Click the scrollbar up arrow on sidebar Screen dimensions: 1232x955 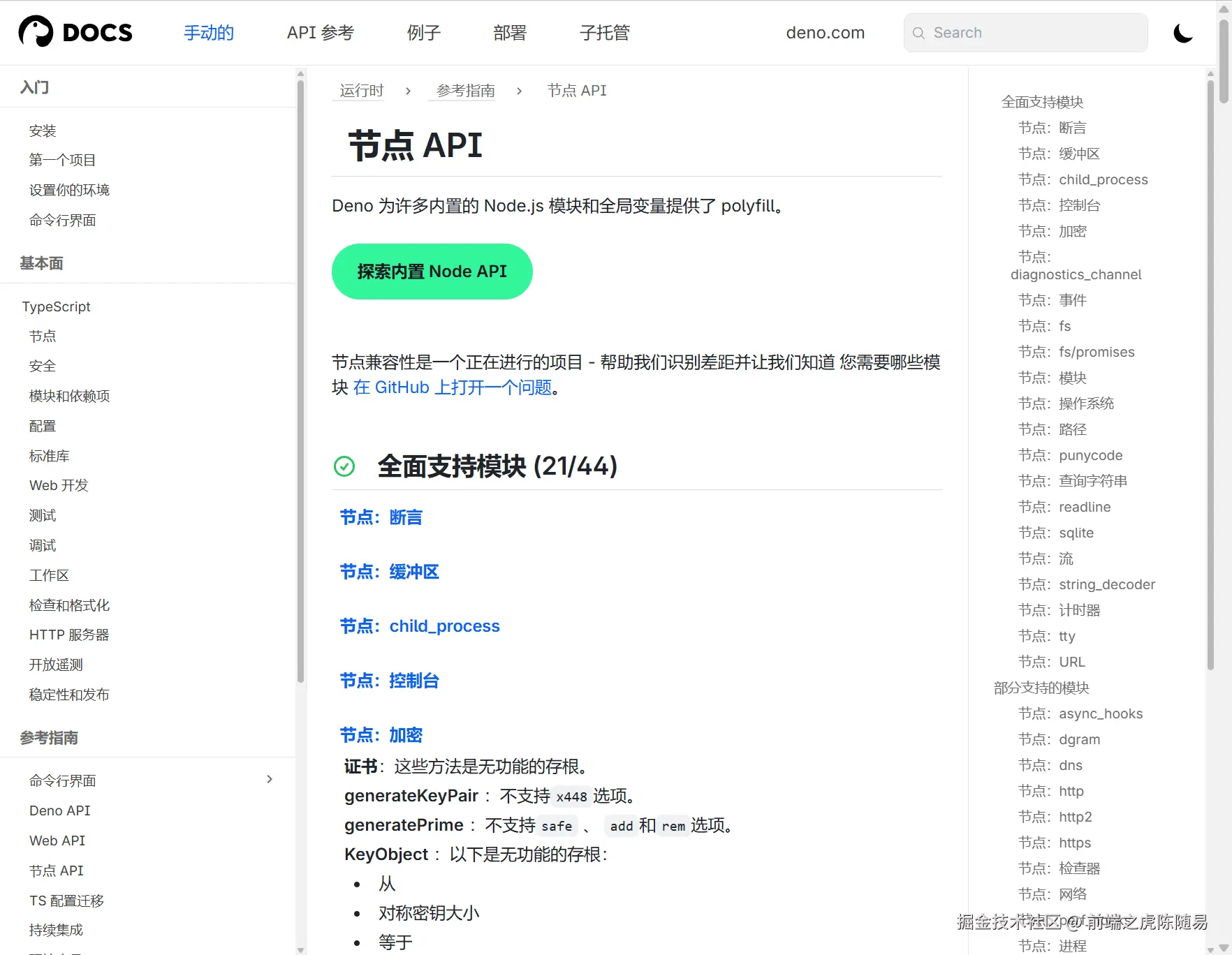[300, 73]
